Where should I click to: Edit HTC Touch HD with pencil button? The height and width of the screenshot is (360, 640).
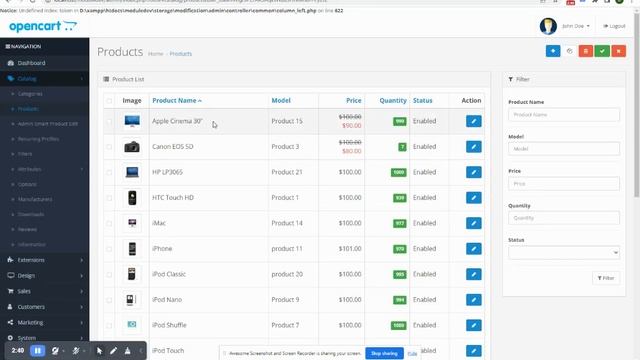pos(473,198)
